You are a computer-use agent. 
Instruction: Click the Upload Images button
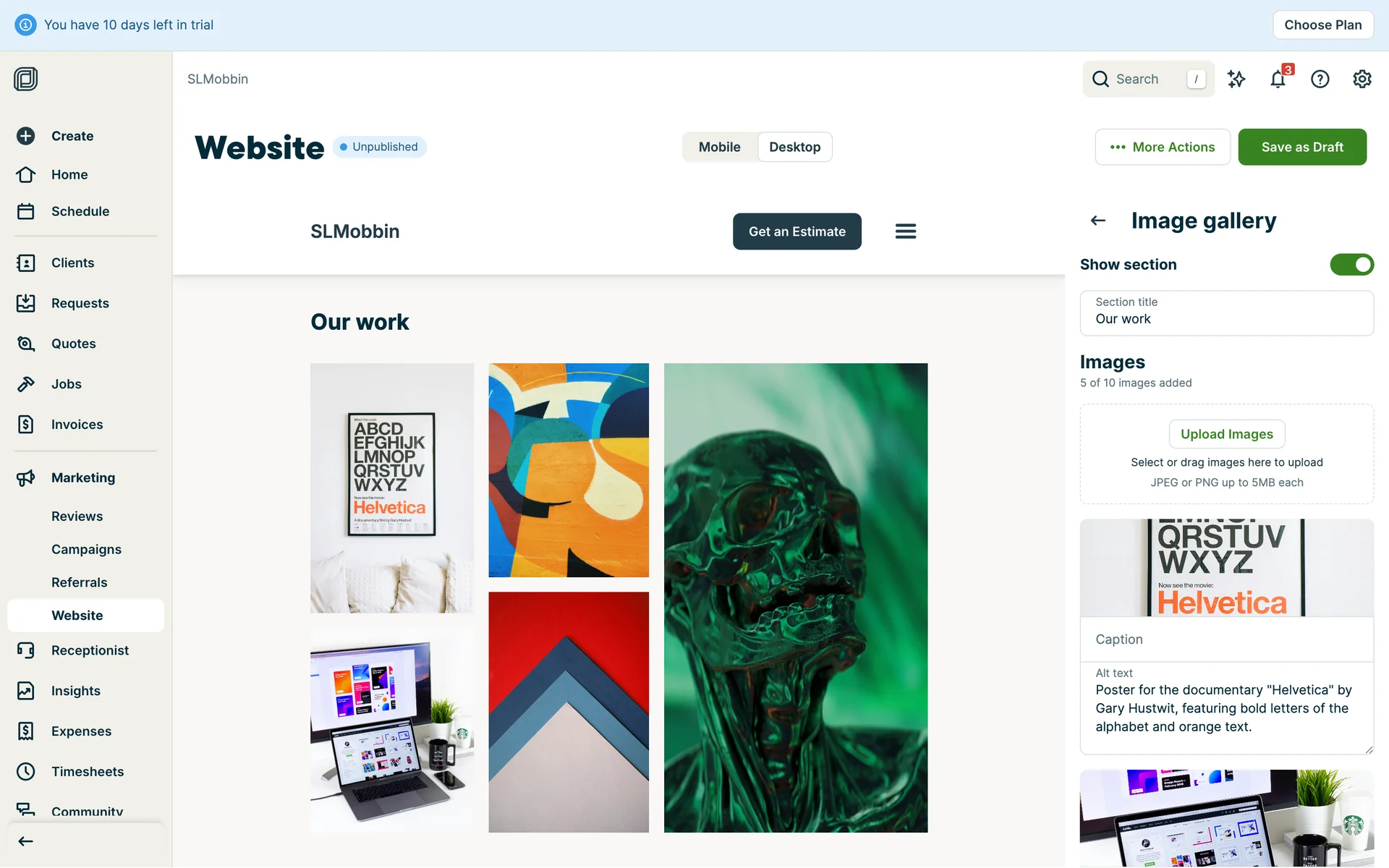click(1227, 434)
